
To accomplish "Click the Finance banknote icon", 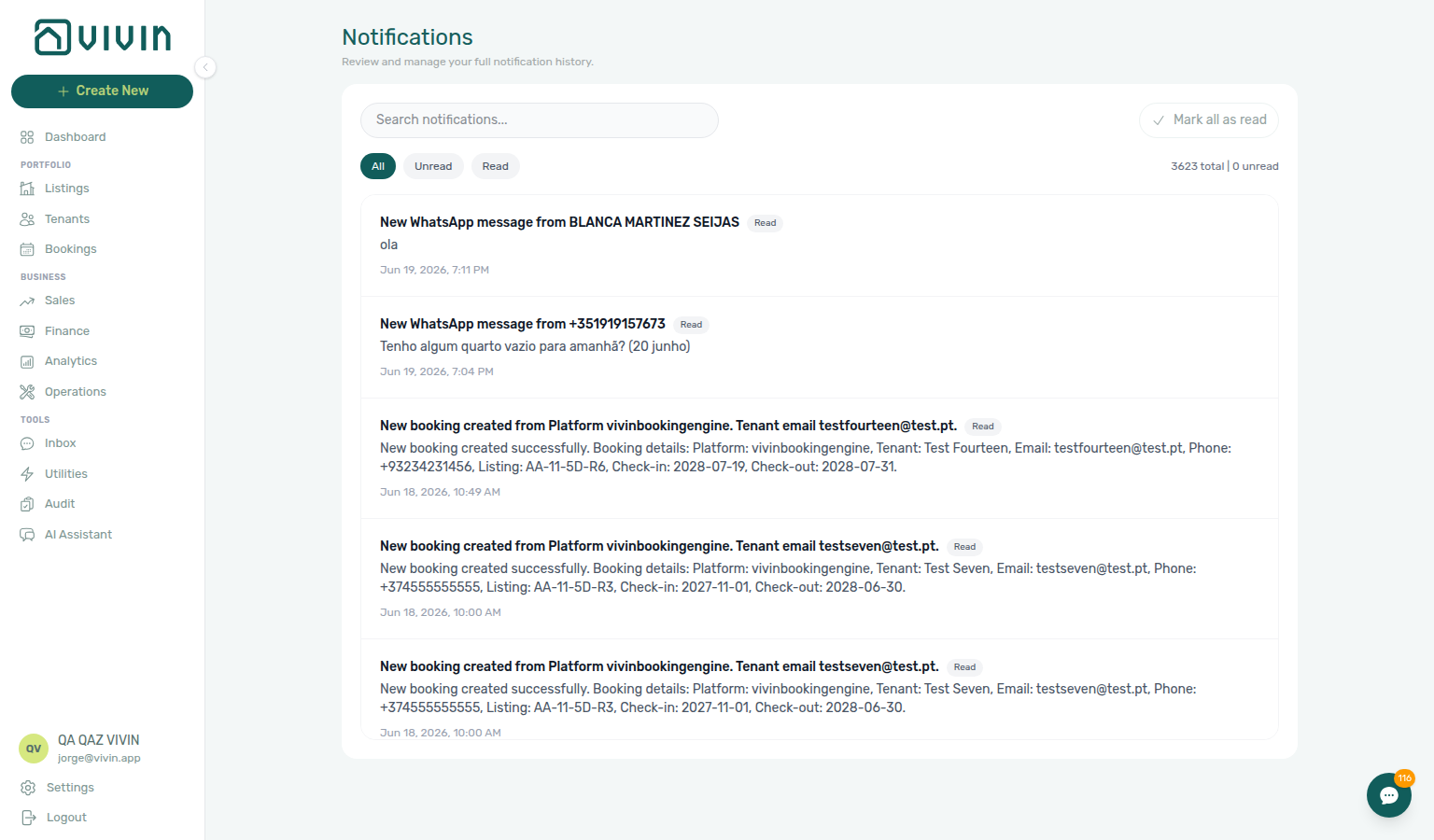I will click(x=27, y=331).
